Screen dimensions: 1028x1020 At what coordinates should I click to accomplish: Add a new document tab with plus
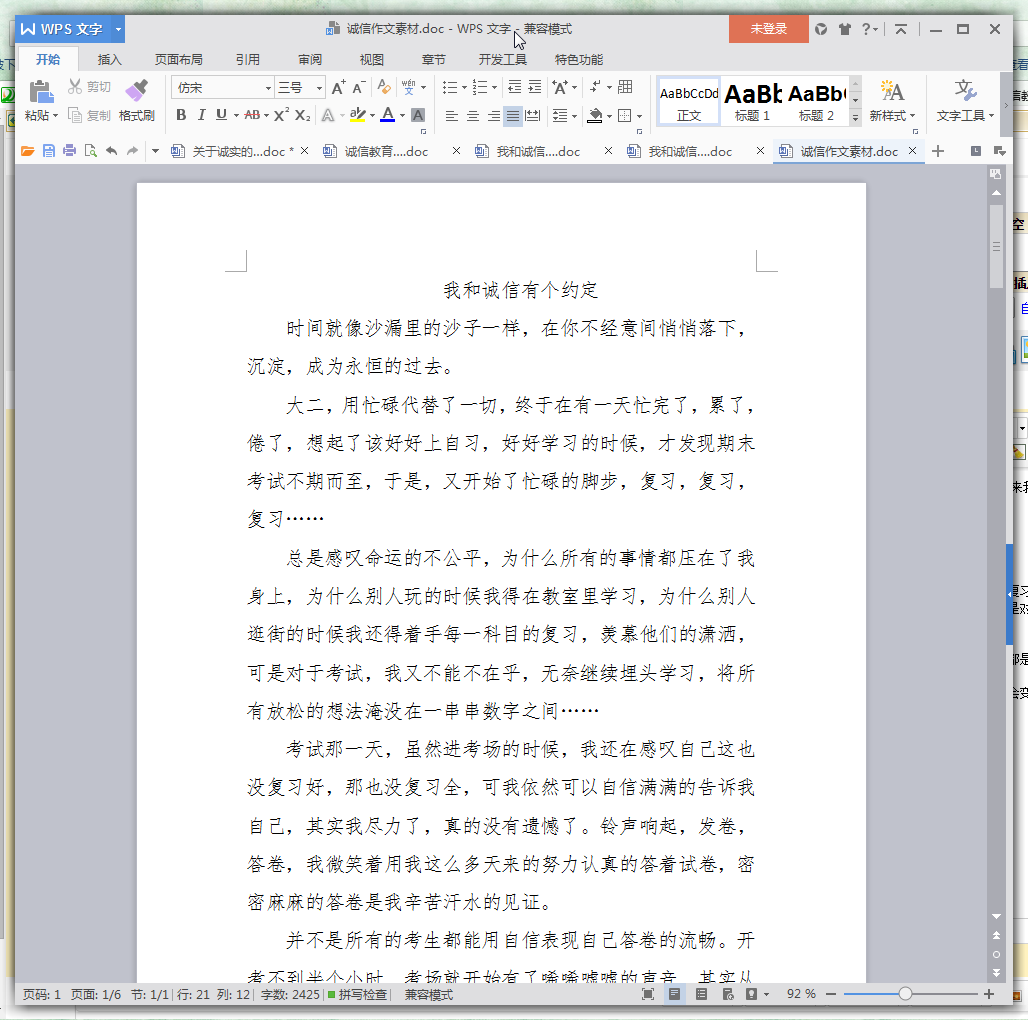(x=938, y=151)
